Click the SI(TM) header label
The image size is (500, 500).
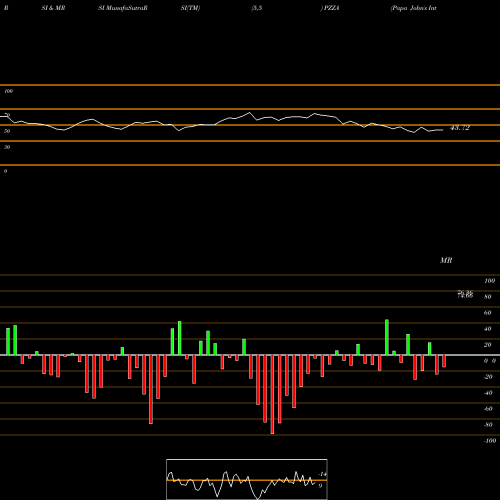pyautogui.click(x=190, y=8)
